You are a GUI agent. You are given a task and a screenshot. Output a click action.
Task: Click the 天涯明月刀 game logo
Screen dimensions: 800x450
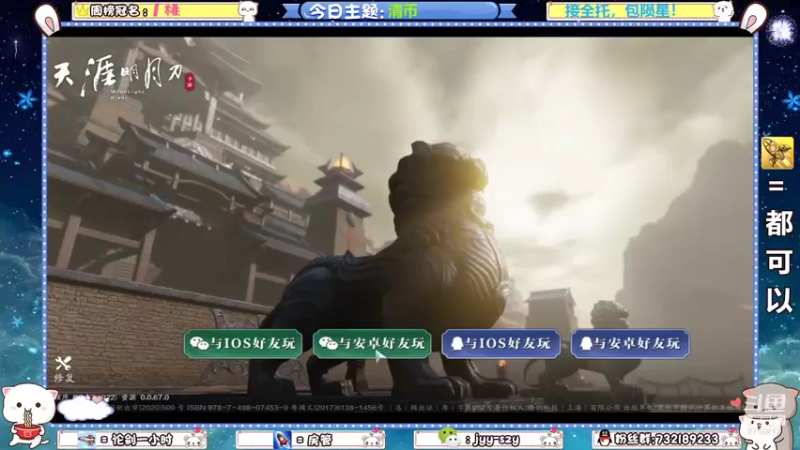pyautogui.click(x=123, y=78)
